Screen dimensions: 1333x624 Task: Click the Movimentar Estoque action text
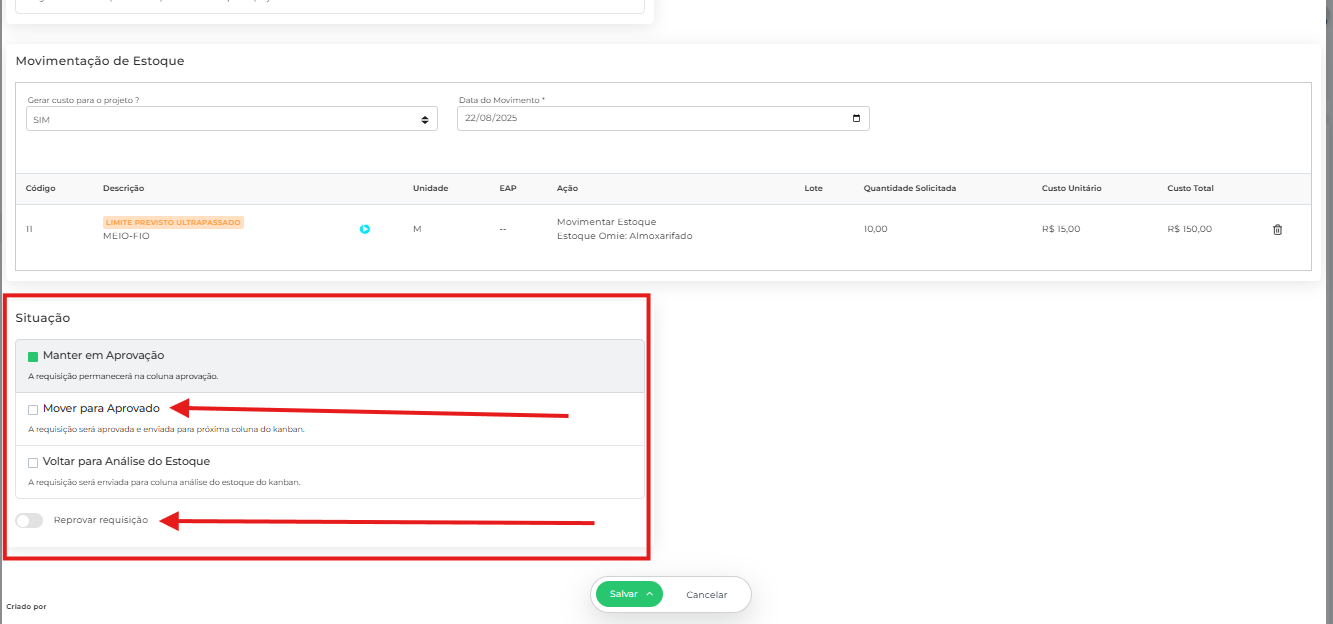[606, 222]
